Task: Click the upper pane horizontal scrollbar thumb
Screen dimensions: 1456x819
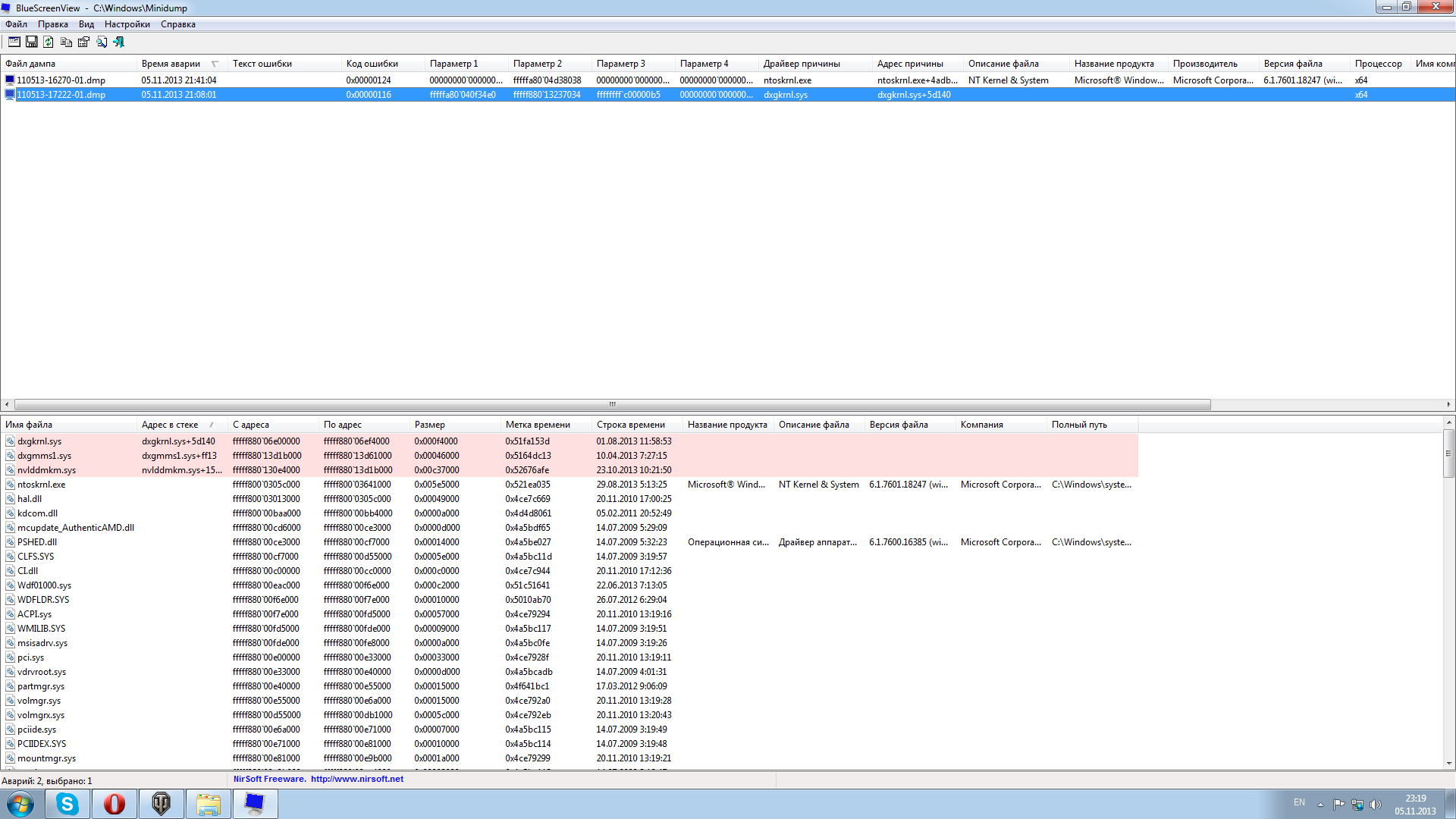Action: [x=612, y=404]
